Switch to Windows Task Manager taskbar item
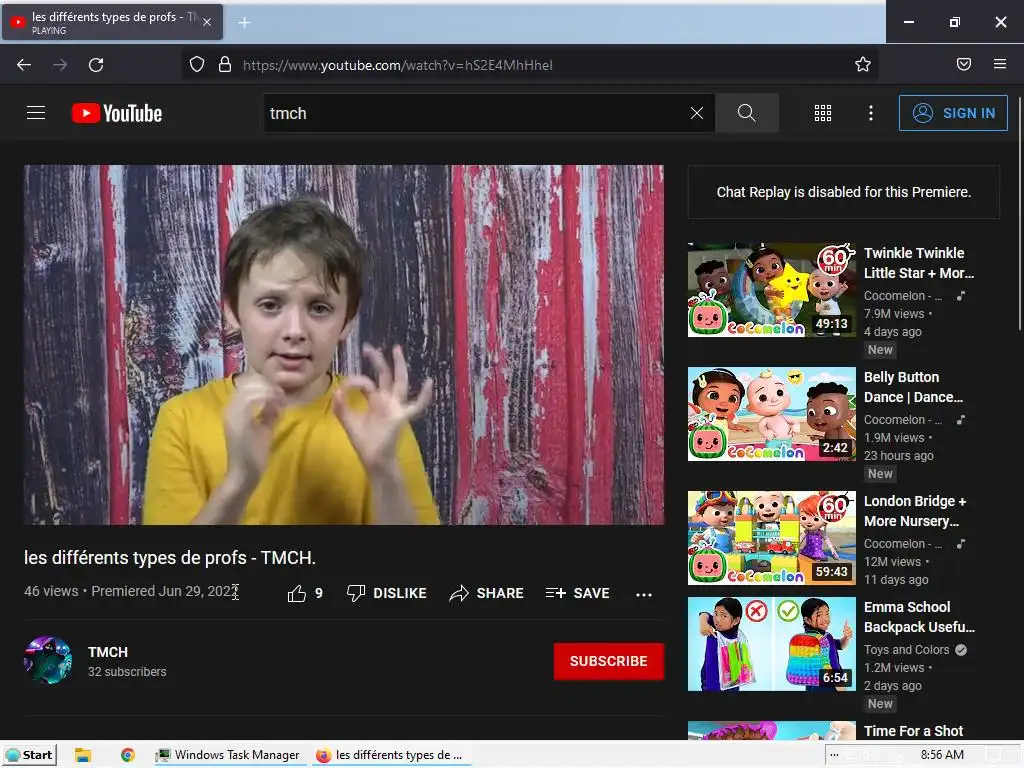The width and height of the screenshot is (1024, 768). click(x=228, y=755)
